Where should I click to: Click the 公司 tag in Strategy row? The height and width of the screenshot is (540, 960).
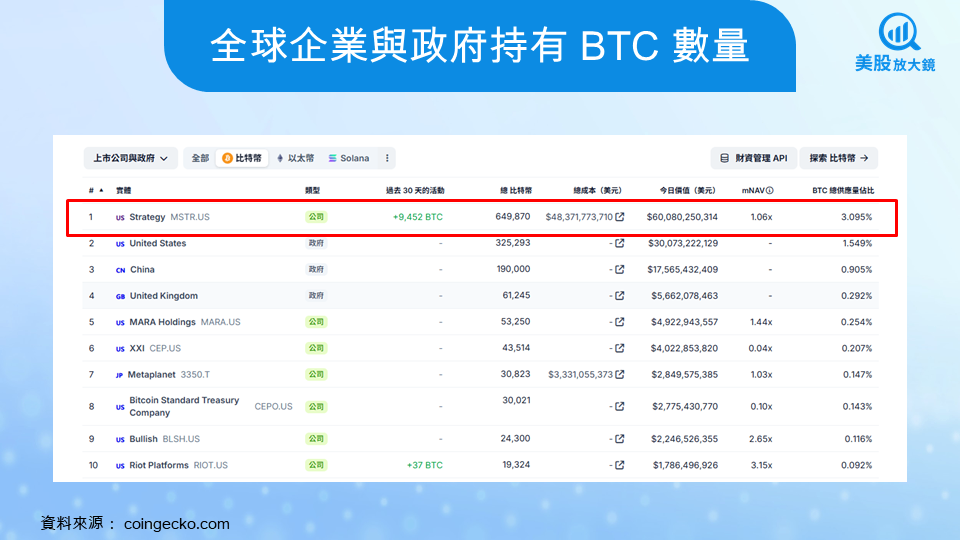click(x=316, y=217)
